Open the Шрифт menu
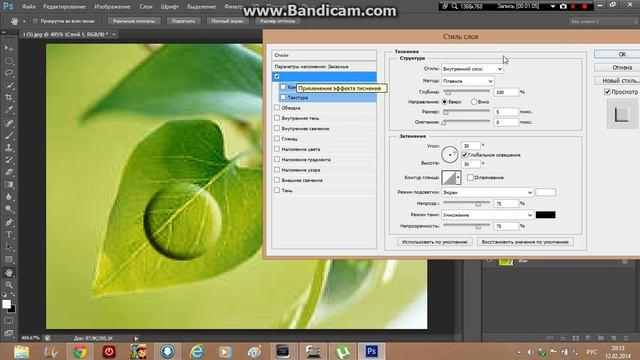640x360 pixels. (170, 7)
